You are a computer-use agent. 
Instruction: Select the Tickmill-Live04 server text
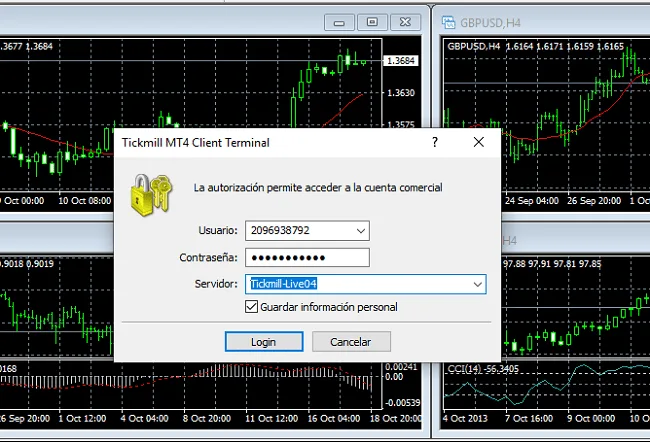[284, 284]
